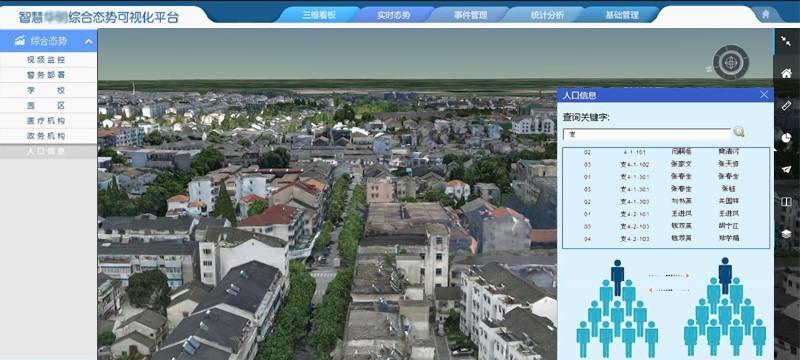Click the collapse fullscreen arrows icon
Image resolution: width=800 pixels, height=360 pixels.
click(786, 41)
